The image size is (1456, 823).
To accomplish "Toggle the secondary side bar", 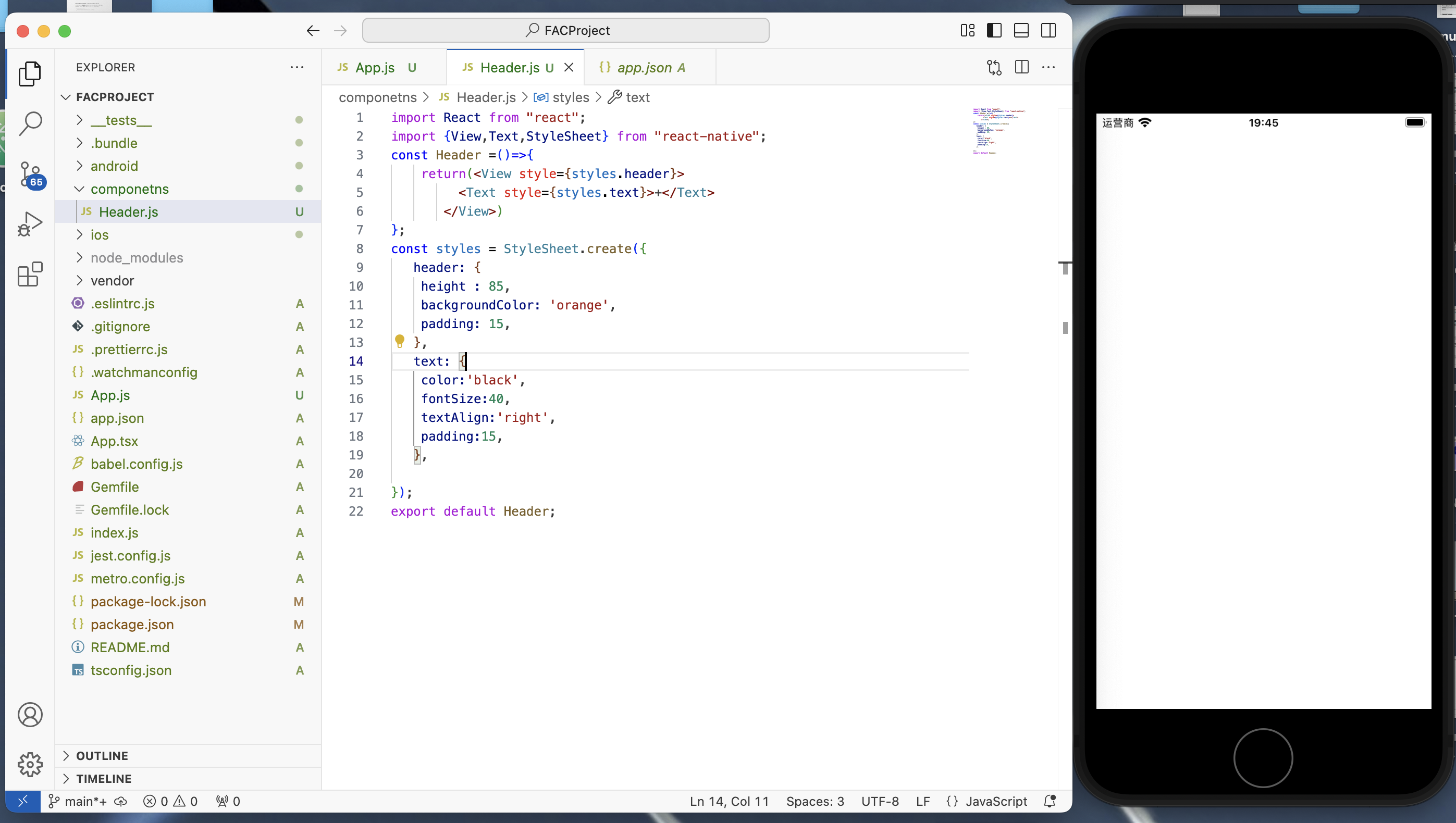I will point(1048,31).
